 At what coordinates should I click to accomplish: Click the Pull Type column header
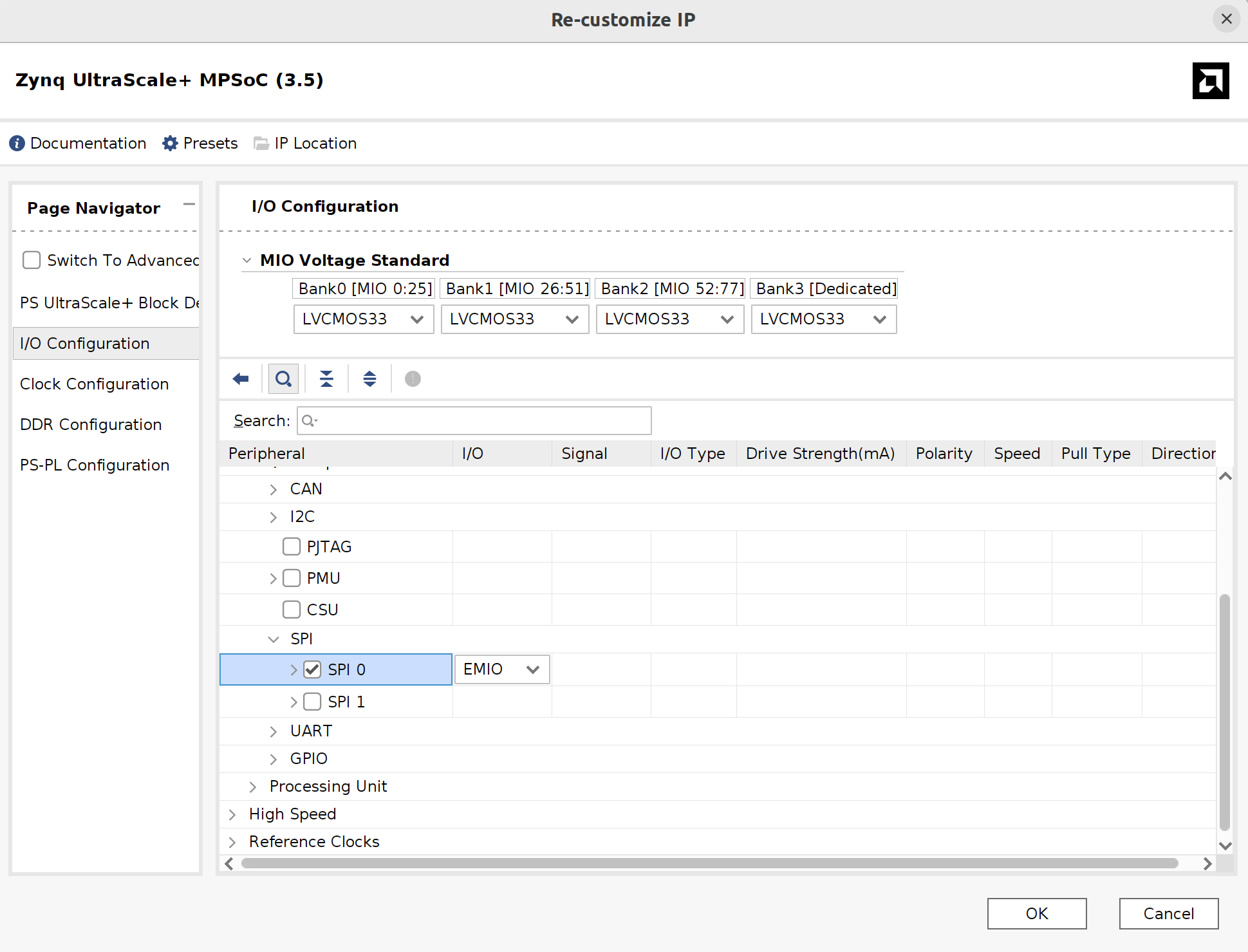pos(1097,453)
